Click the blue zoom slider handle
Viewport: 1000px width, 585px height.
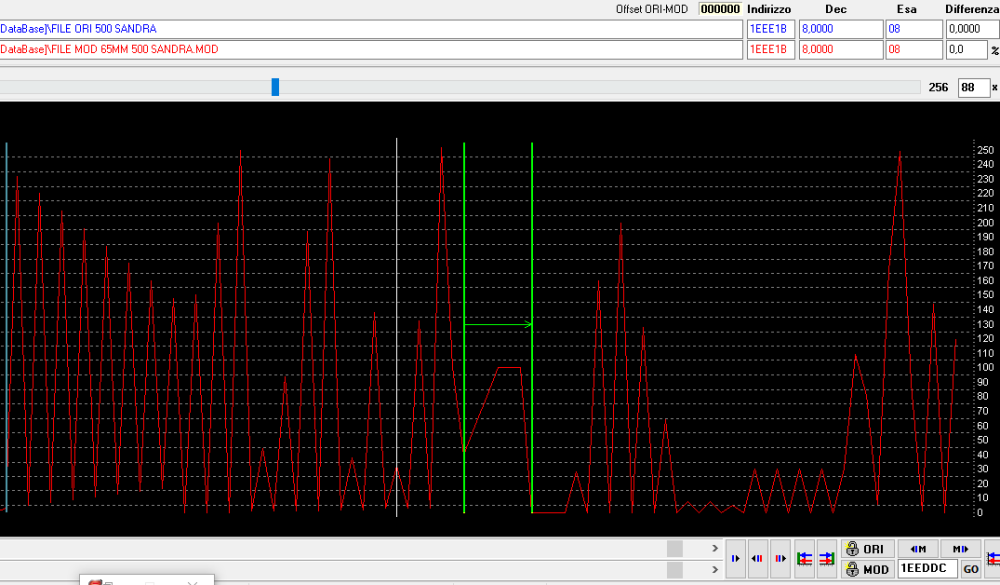point(275,88)
